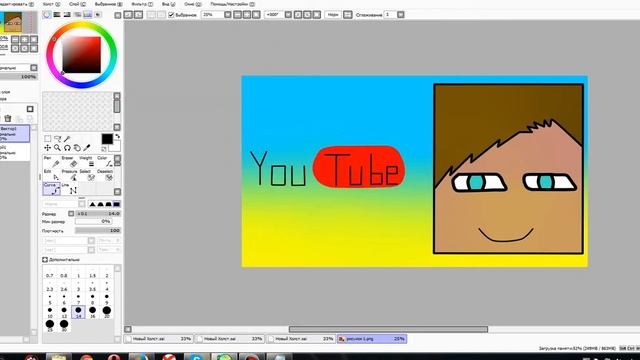Click the Норм view button
Image resolution: width=640 pixels, height=360 pixels.
coord(333,15)
